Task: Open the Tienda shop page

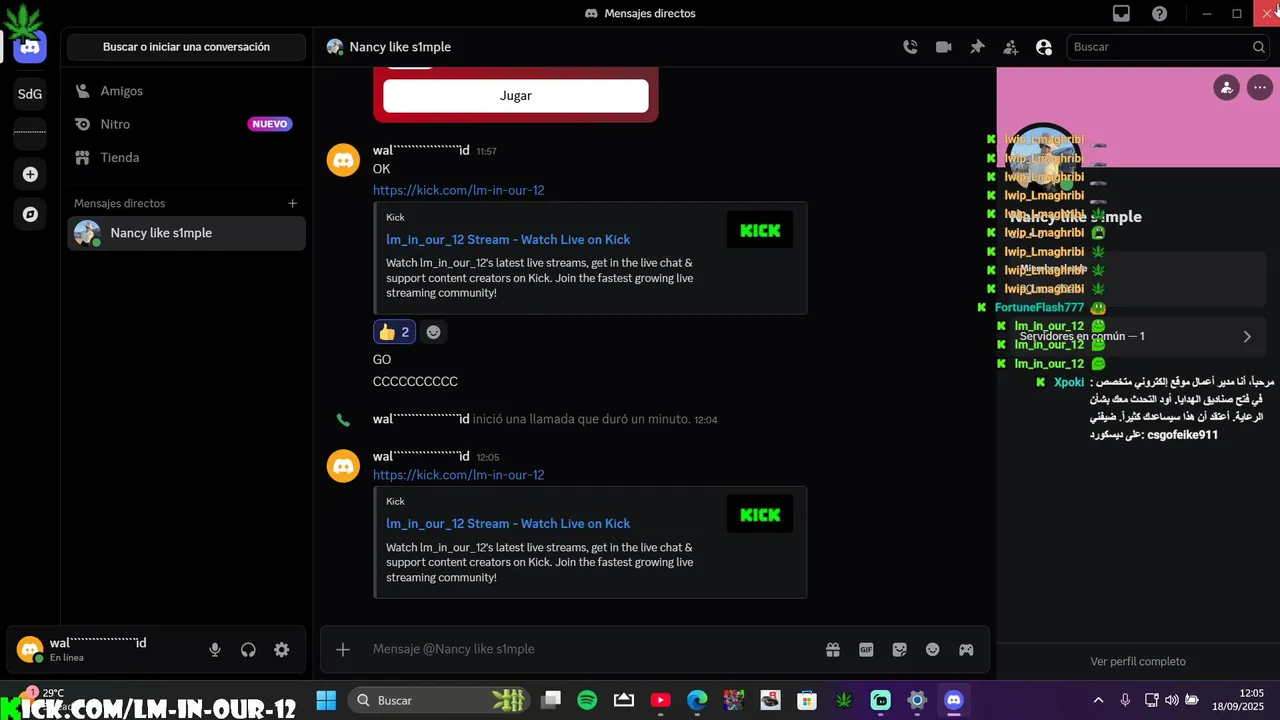Action: (x=186, y=157)
